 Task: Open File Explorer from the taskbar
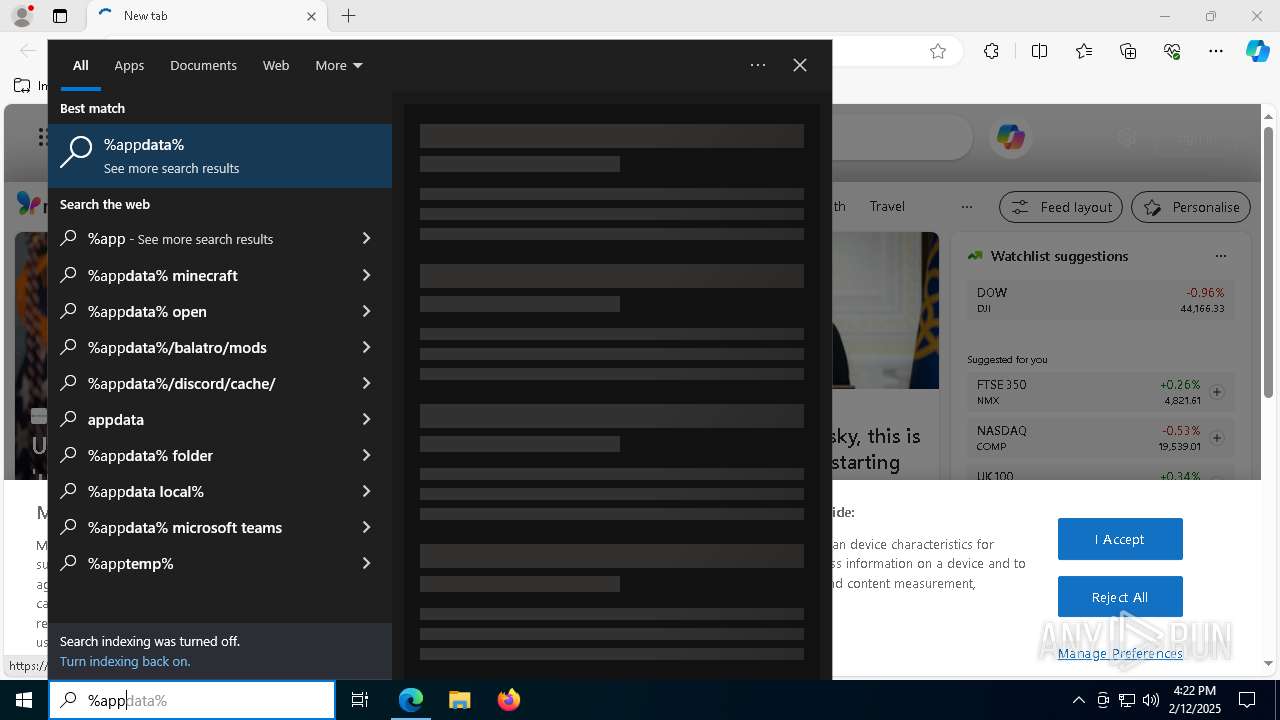[459, 700]
